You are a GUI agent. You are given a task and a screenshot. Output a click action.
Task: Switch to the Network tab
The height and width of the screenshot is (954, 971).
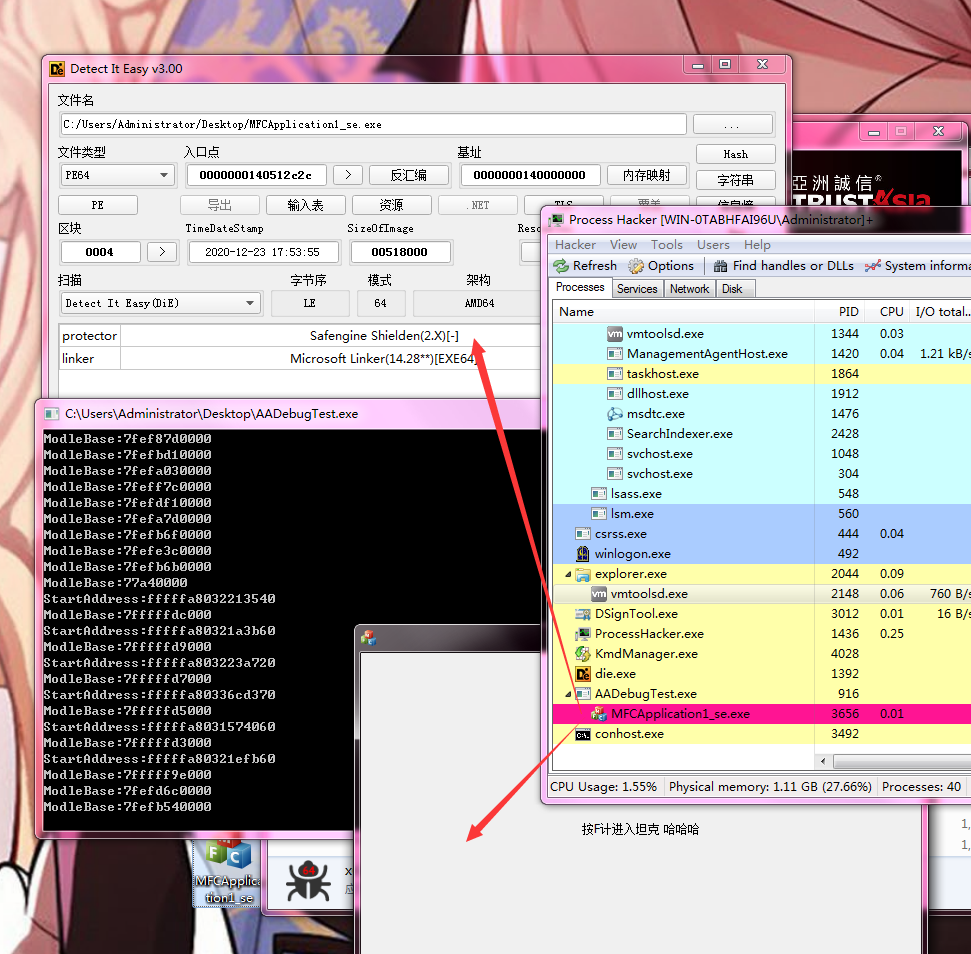[x=689, y=289]
